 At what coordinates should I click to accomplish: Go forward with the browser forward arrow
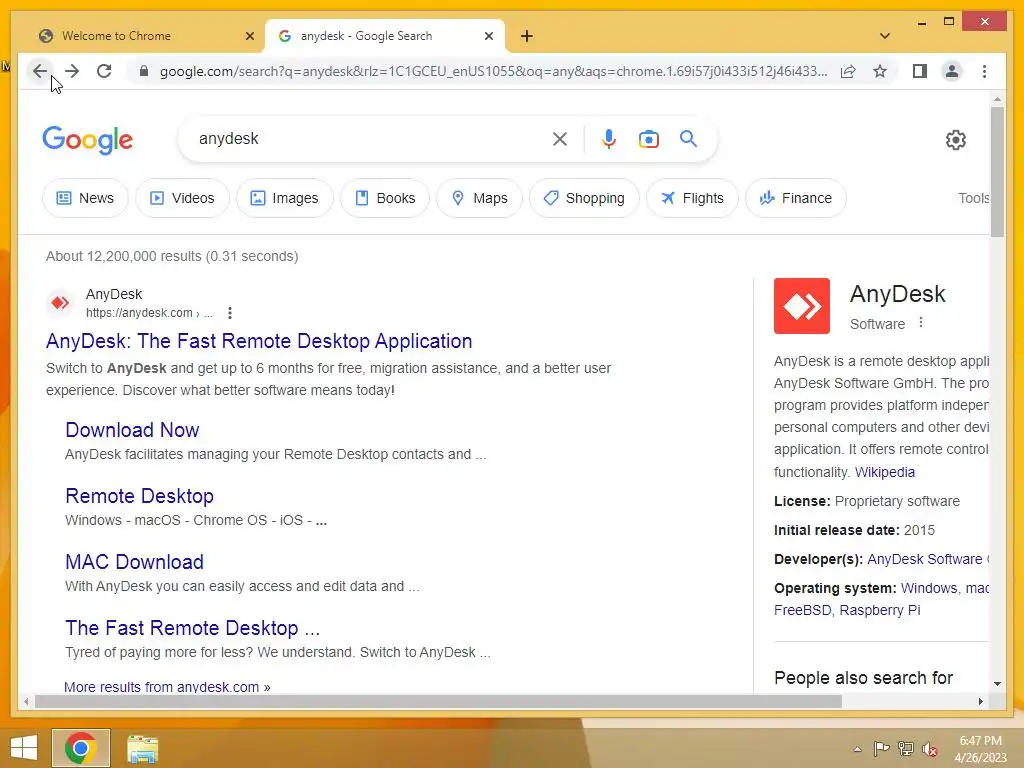click(72, 71)
